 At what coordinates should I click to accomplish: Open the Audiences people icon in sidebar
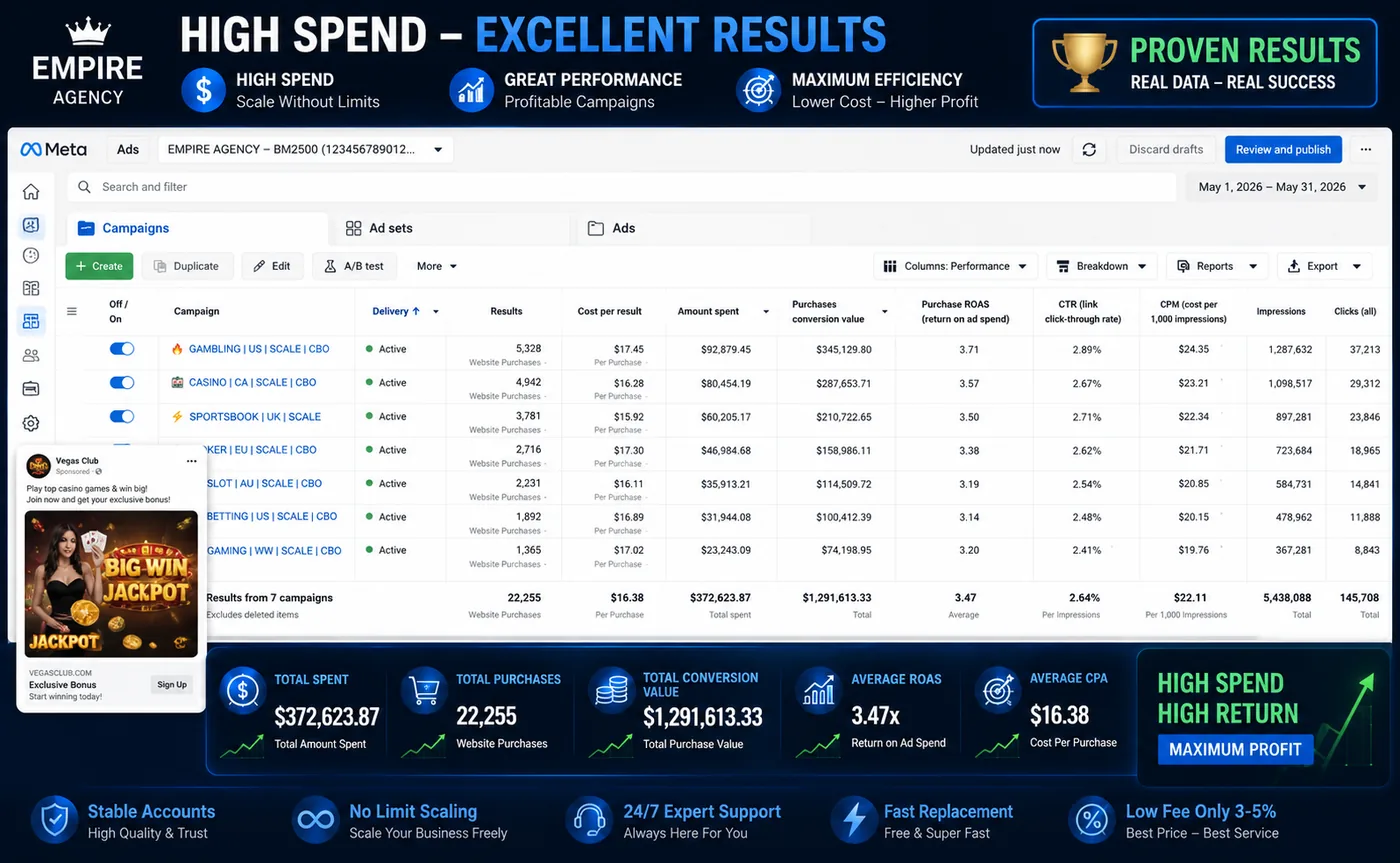[x=31, y=355]
